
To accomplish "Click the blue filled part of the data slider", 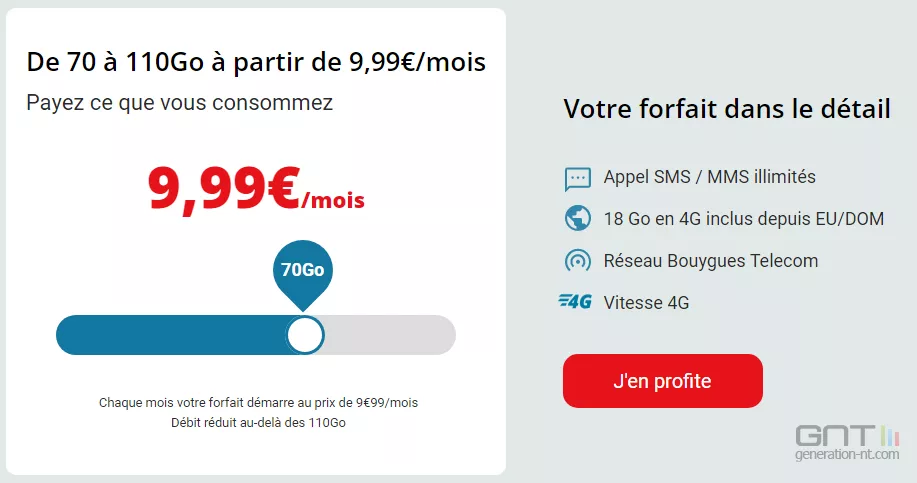I will [x=171, y=335].
